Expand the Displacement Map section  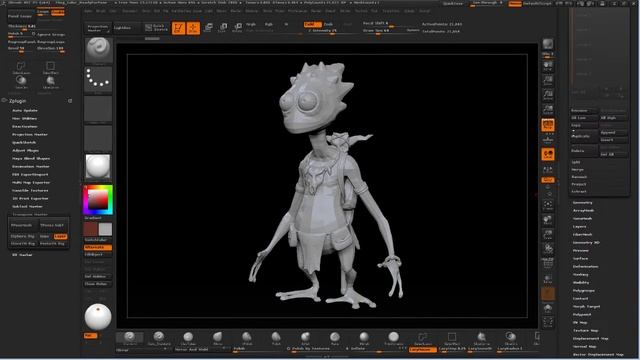(591, 338)
